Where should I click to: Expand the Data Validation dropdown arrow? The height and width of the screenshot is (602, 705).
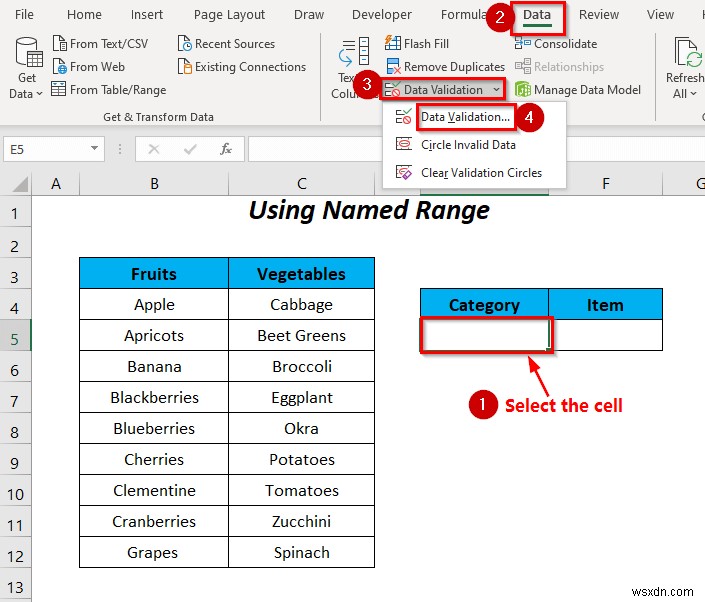pos(496,89)
